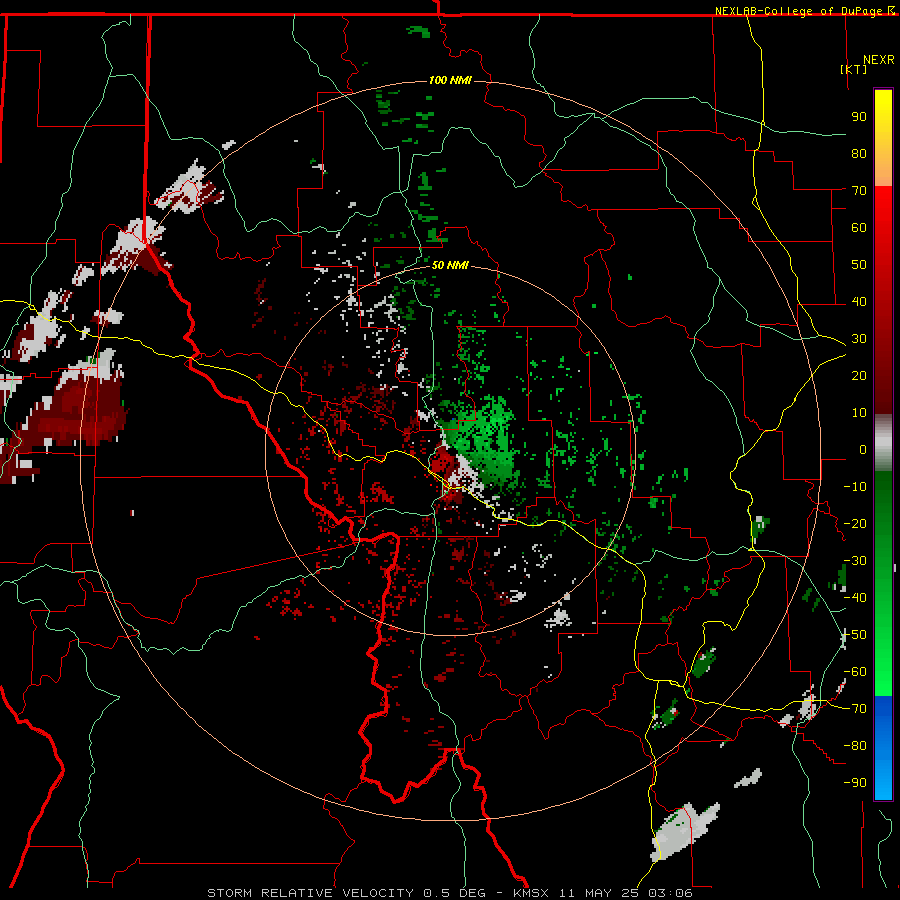Click the -60 value on the velocity scale
This screenshot has width=900, height=900.
855,672
